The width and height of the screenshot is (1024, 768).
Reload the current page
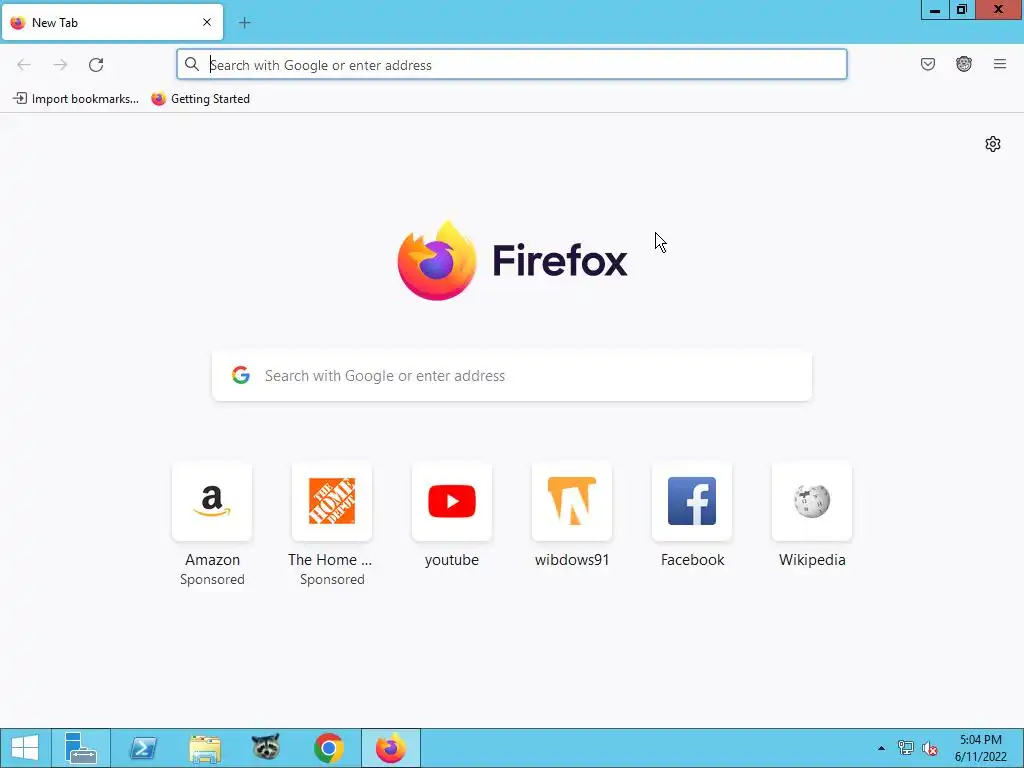96,65
